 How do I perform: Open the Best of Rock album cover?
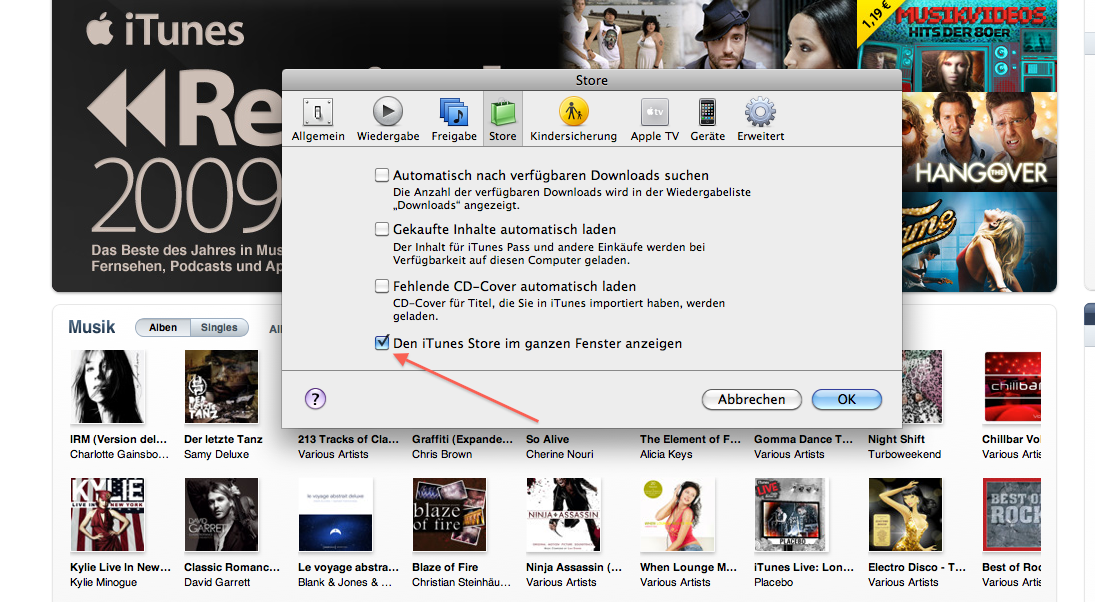(1012, 515)
